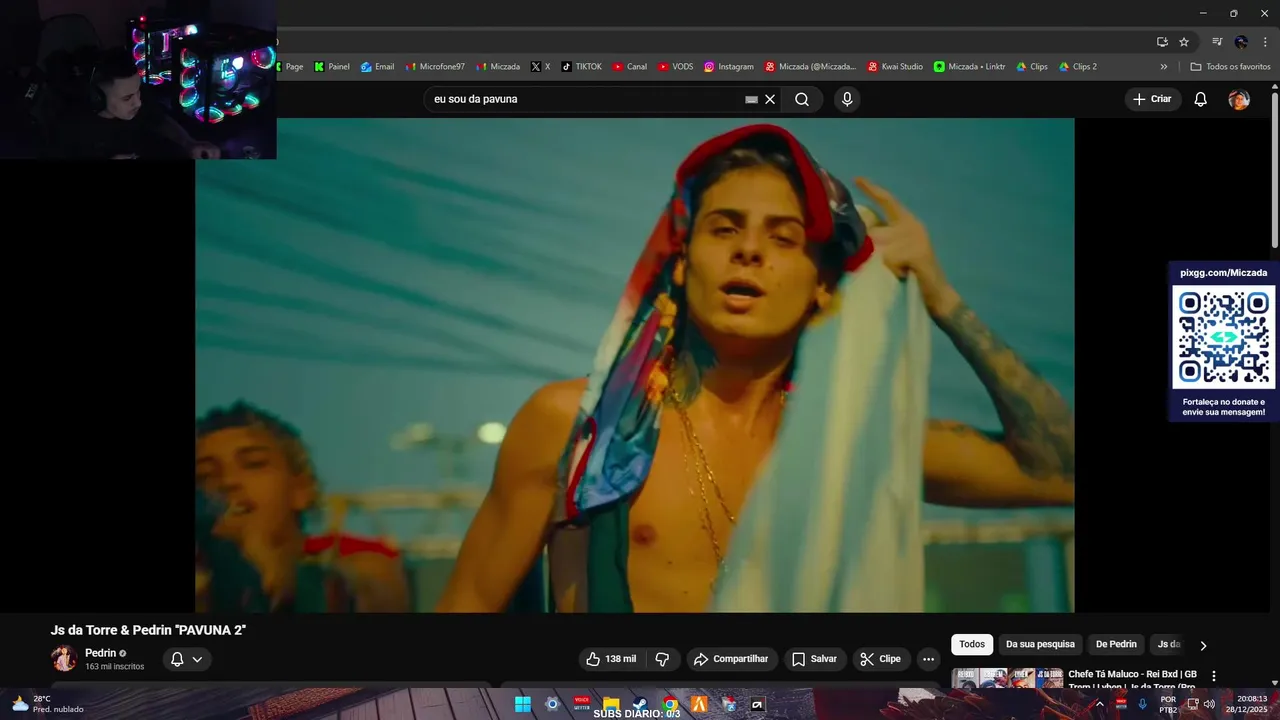
Task: Open the Microfone97 bookmark
Action: pyautogui.click(x=435, y=67)
